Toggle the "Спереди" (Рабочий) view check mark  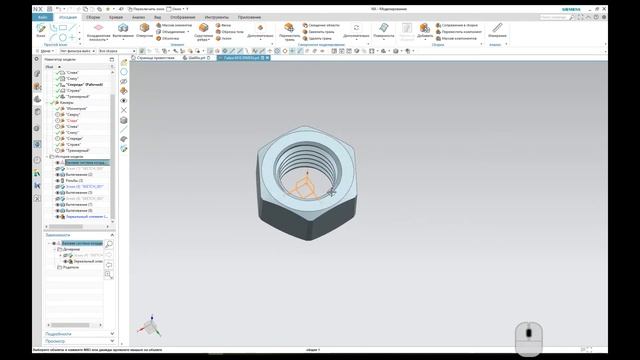click(58, 84)
